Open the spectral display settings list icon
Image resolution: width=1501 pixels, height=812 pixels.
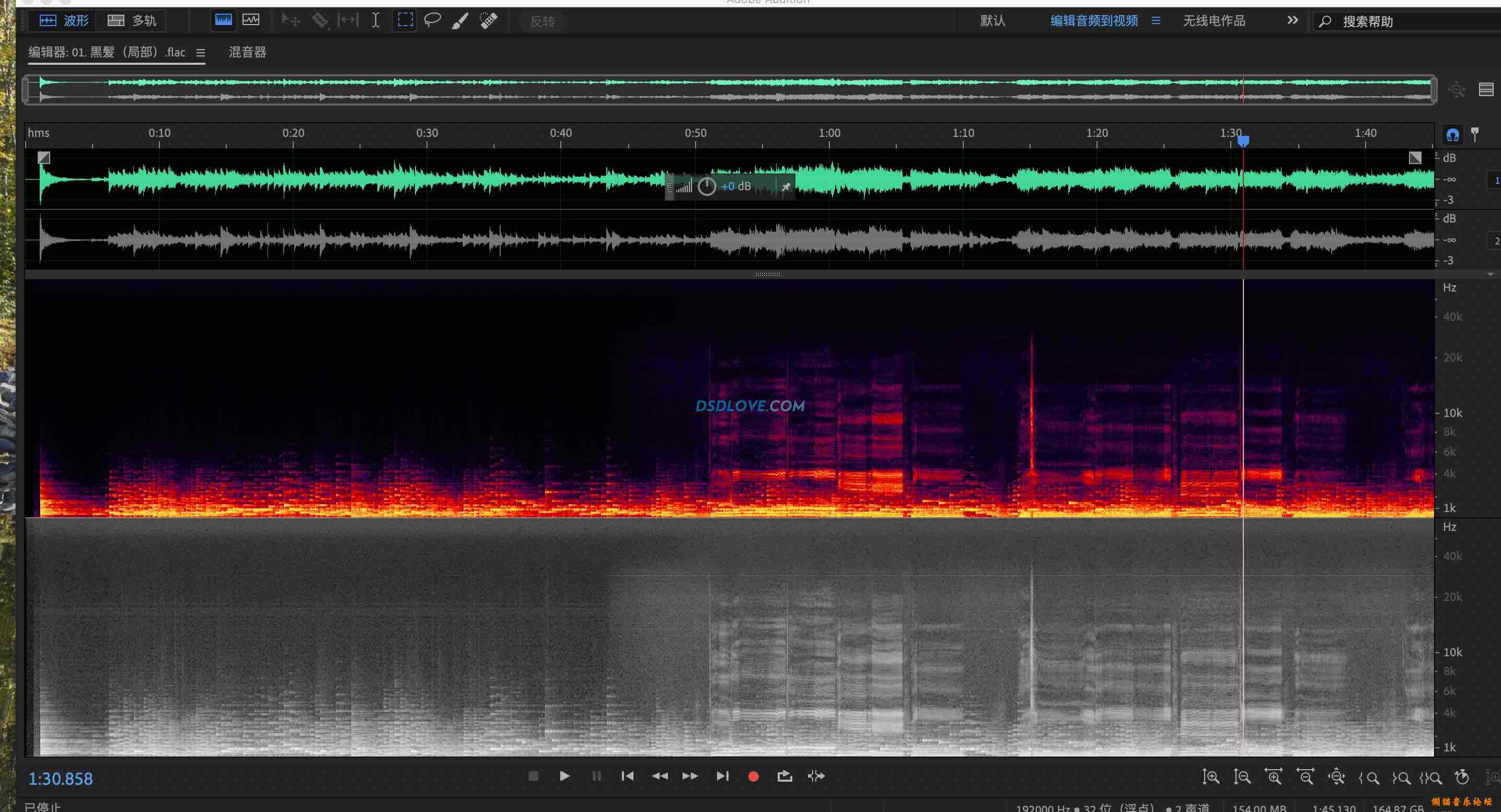pyautogui.click(x=1486, y=89)
